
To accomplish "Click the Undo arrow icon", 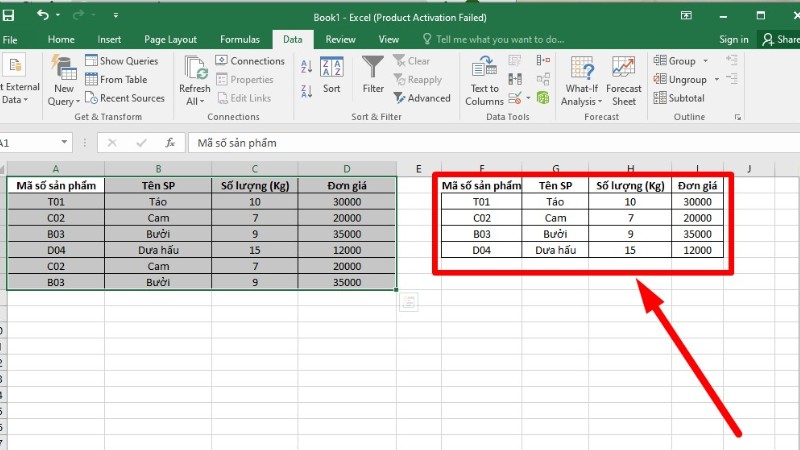I will tap(41, 15).
